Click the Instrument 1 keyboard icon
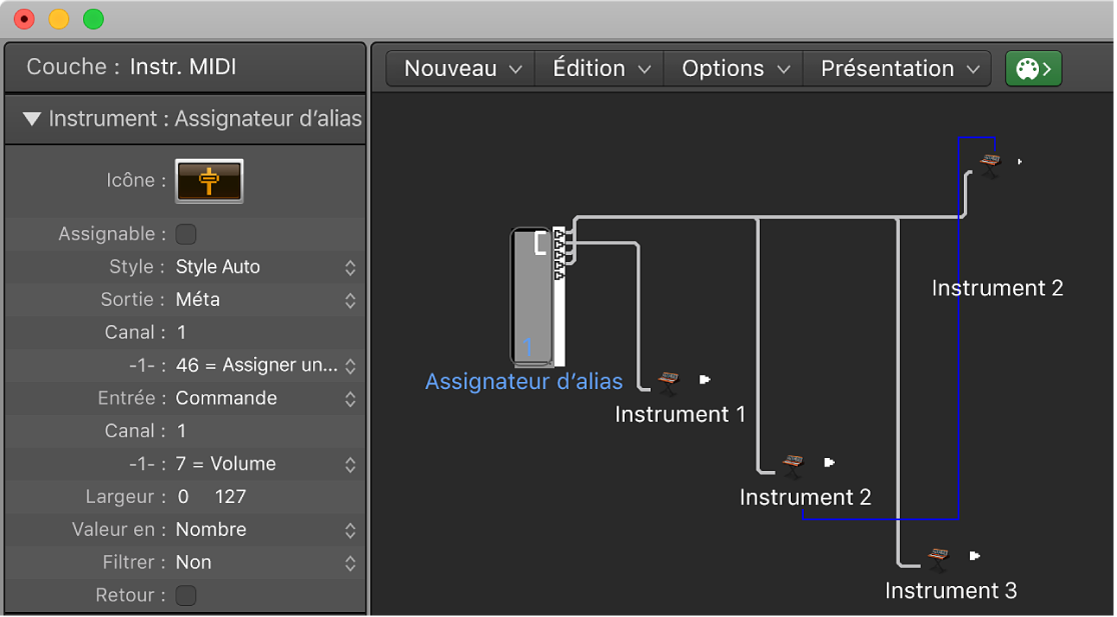 [x=669, y=380]
